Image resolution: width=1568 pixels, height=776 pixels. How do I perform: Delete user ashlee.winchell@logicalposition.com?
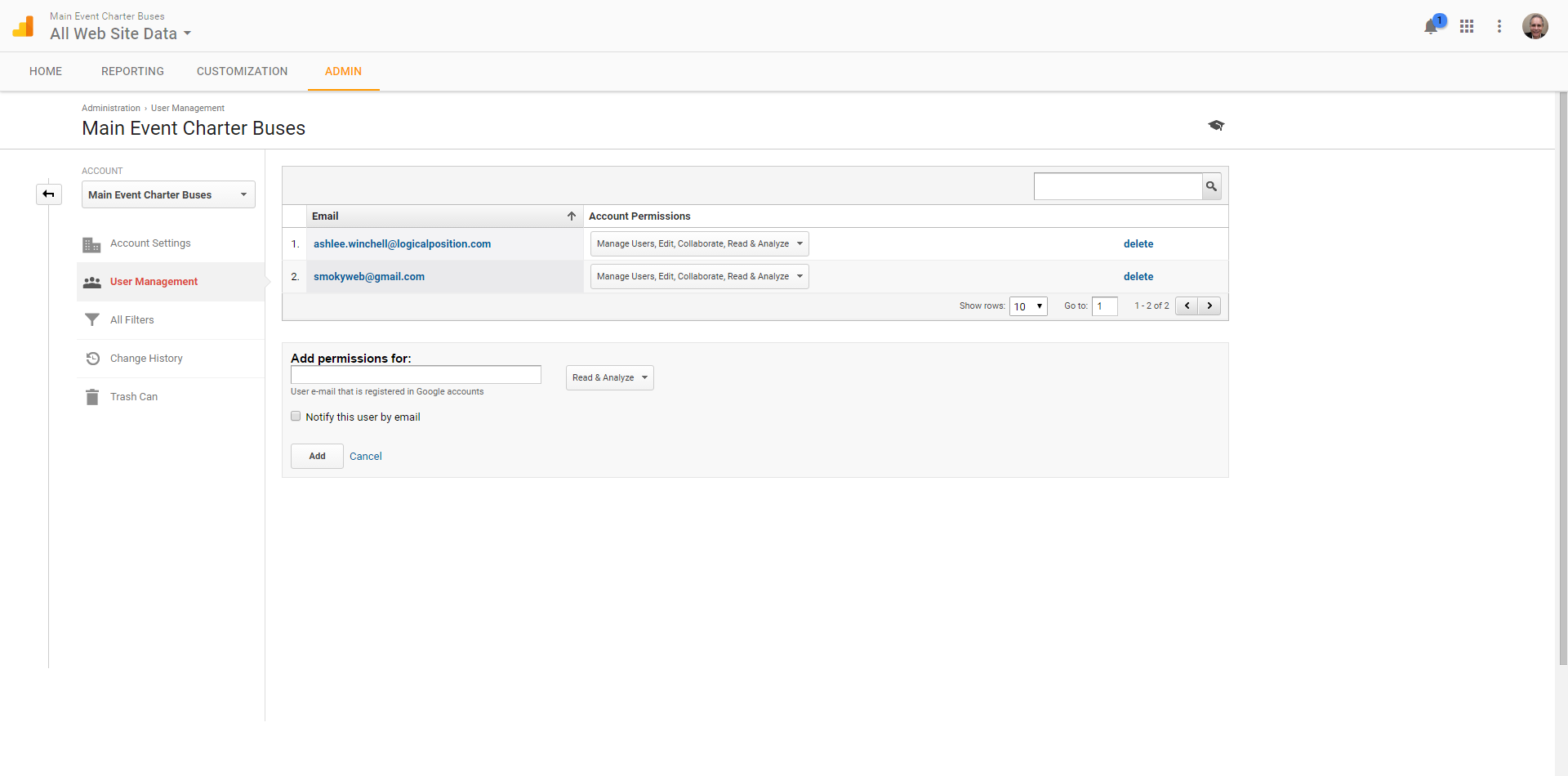[1138, 243]
